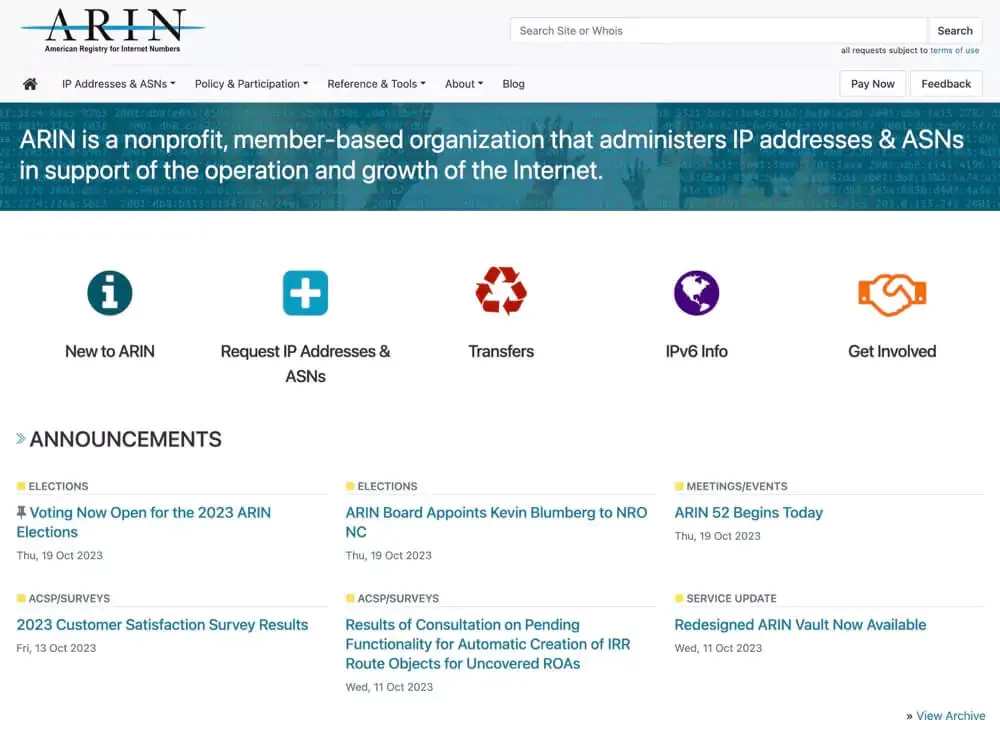Open the purple globe IPv6 Info icon
The image size is (1000, 741).
coord(696,293)
